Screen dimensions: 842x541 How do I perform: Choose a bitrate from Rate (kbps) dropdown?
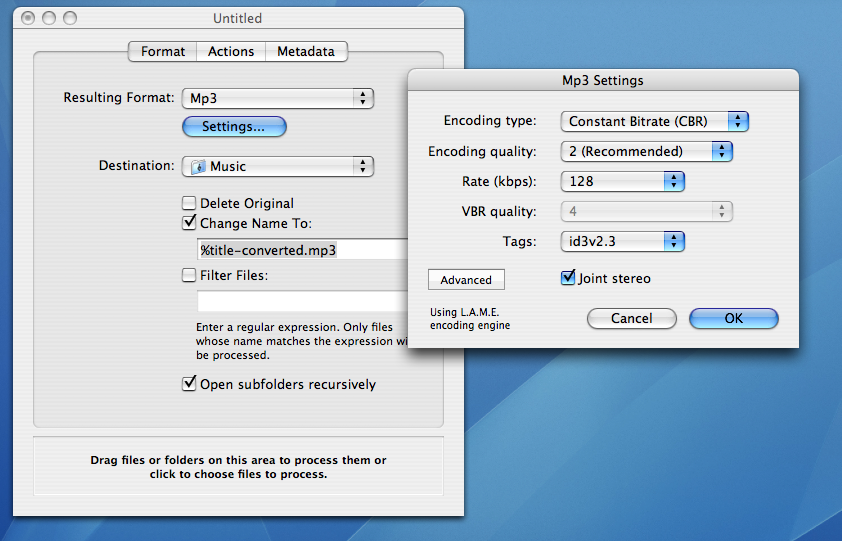(x=622, y=181)
